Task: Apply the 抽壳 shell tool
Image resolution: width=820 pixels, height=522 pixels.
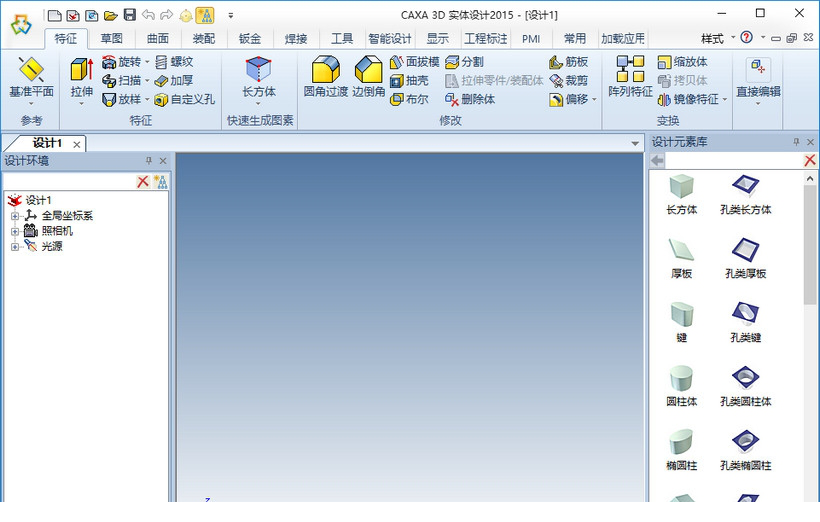Action: tap(409, 81)
